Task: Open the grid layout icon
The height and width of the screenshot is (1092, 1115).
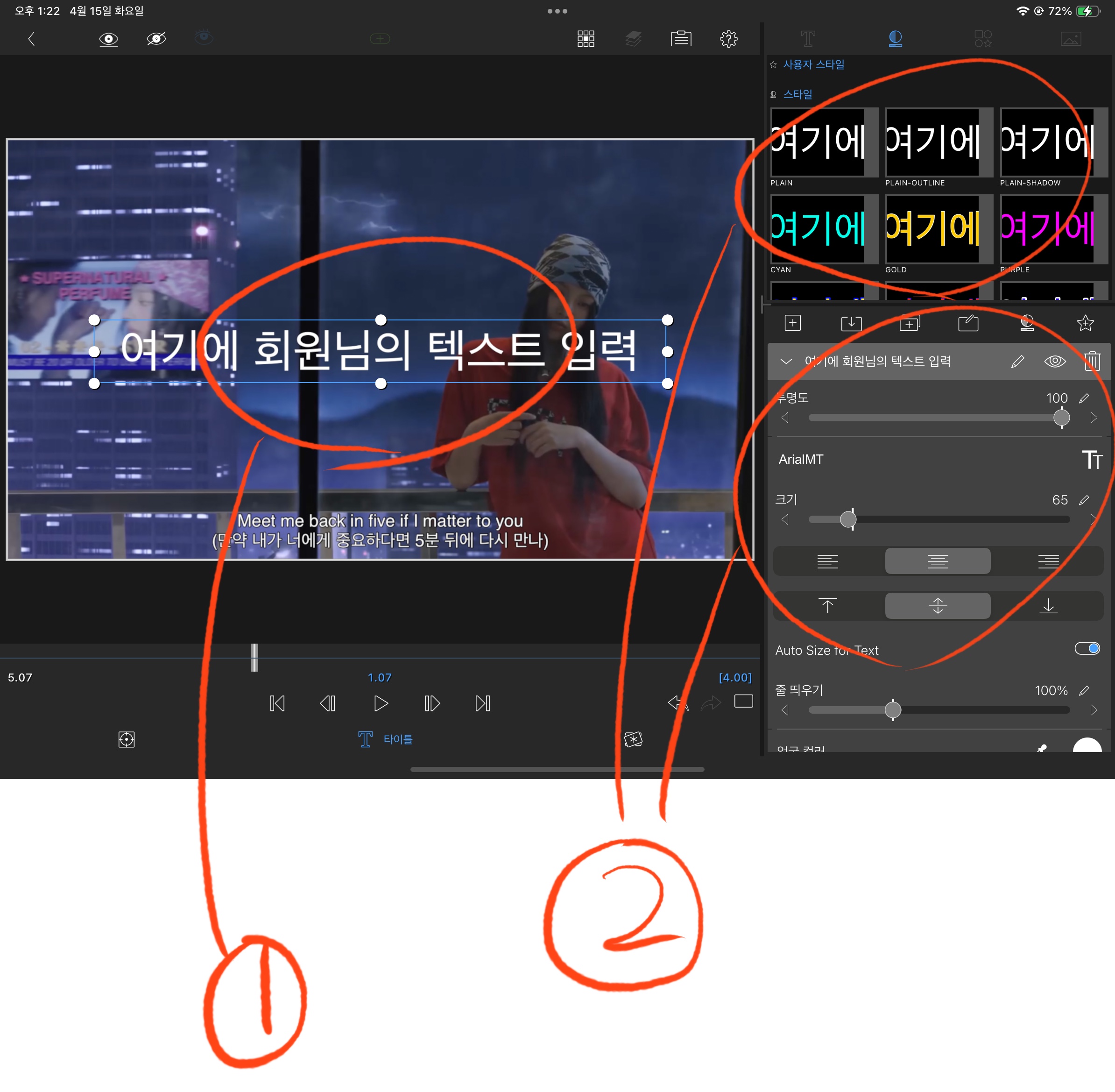Action: (586, 38)
